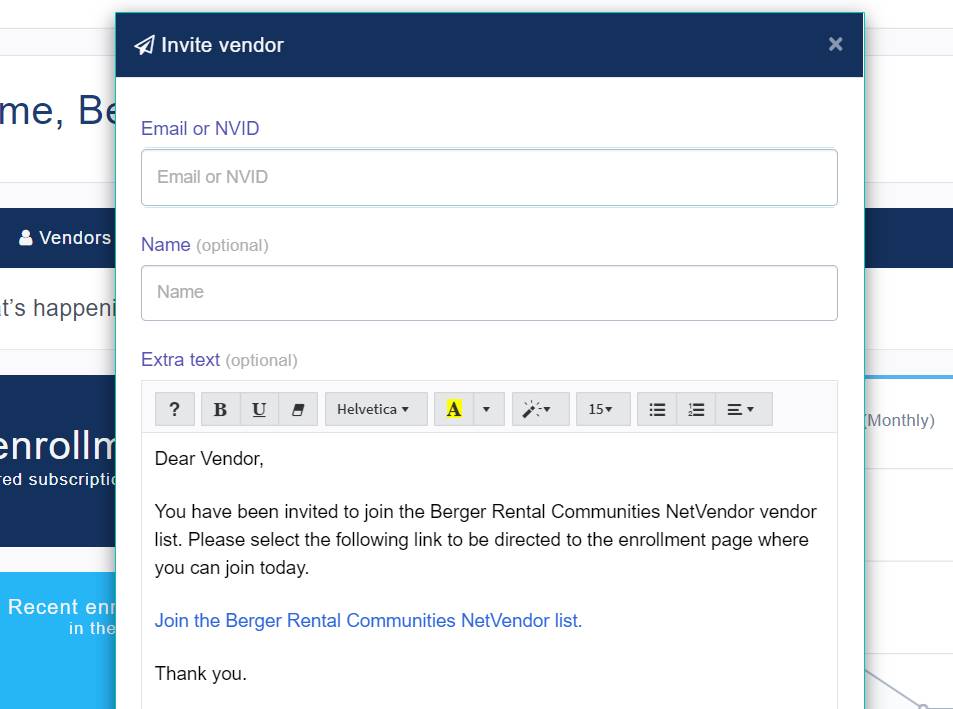Toggle bold formatting in the message editor
This screenshot has width=953, height=709.
pyautogui.click(x=219, y=409)
